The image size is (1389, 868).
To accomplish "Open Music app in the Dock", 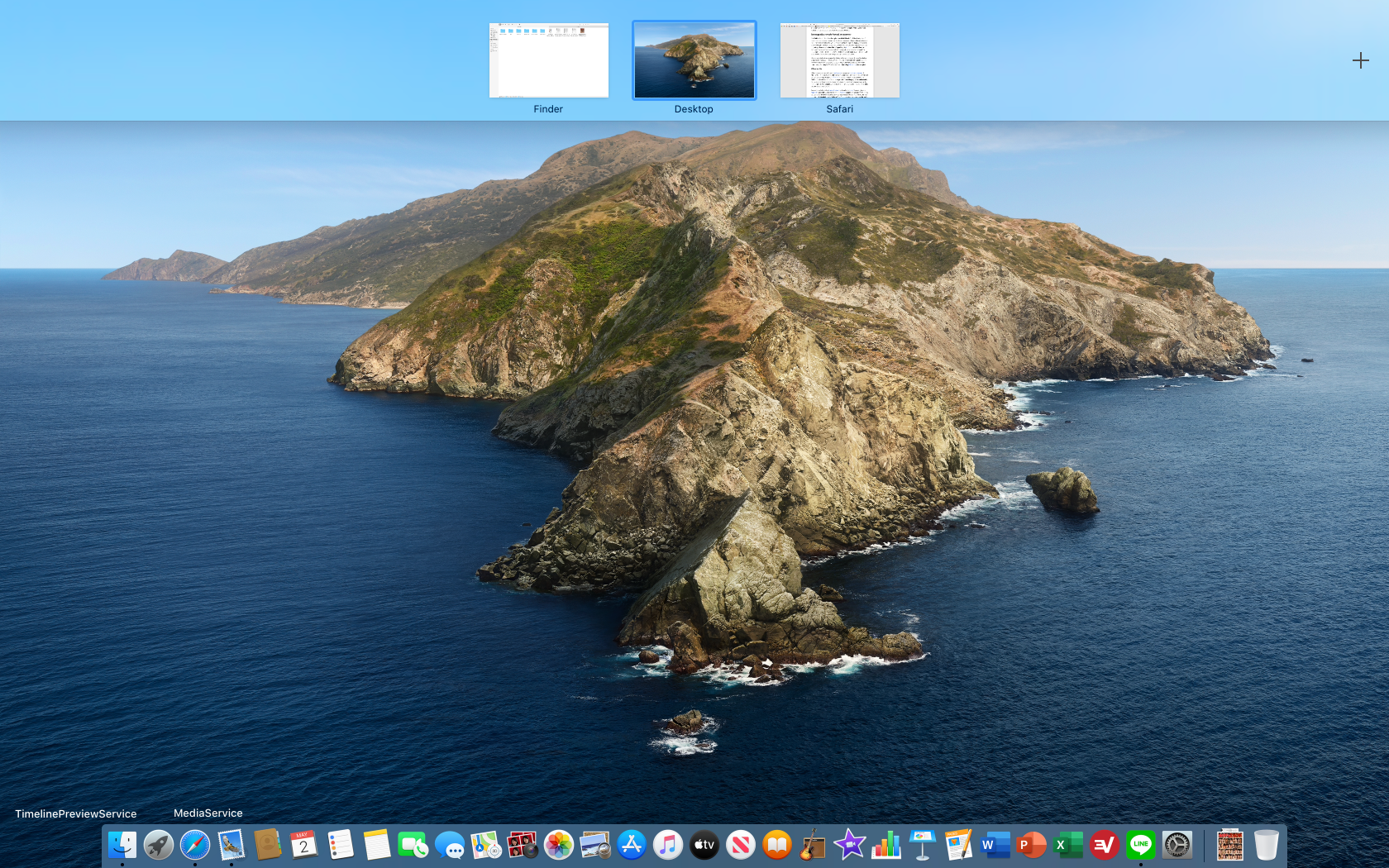I will tap(668, 845).
